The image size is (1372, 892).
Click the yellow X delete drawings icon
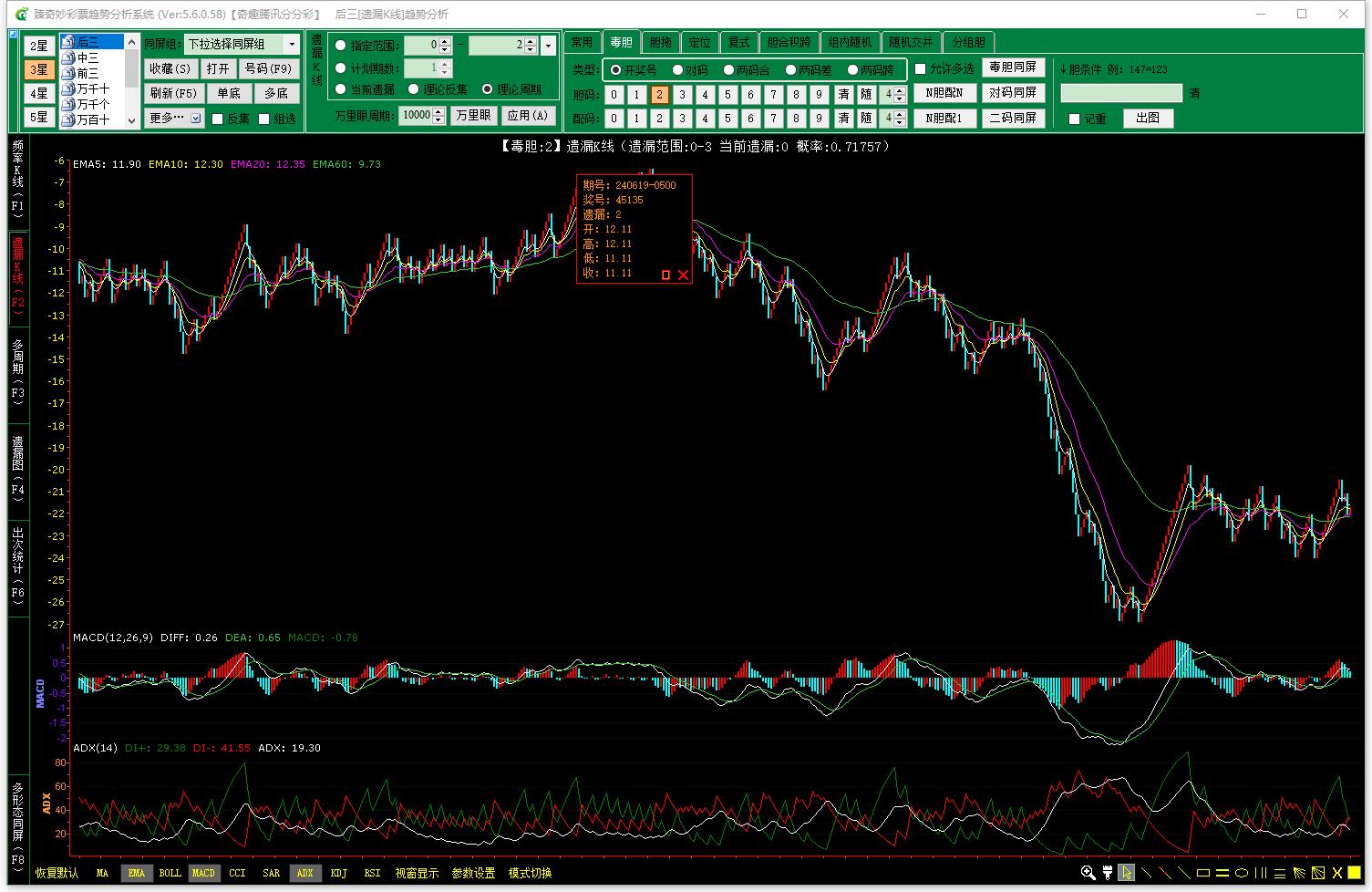(1337, 873)
